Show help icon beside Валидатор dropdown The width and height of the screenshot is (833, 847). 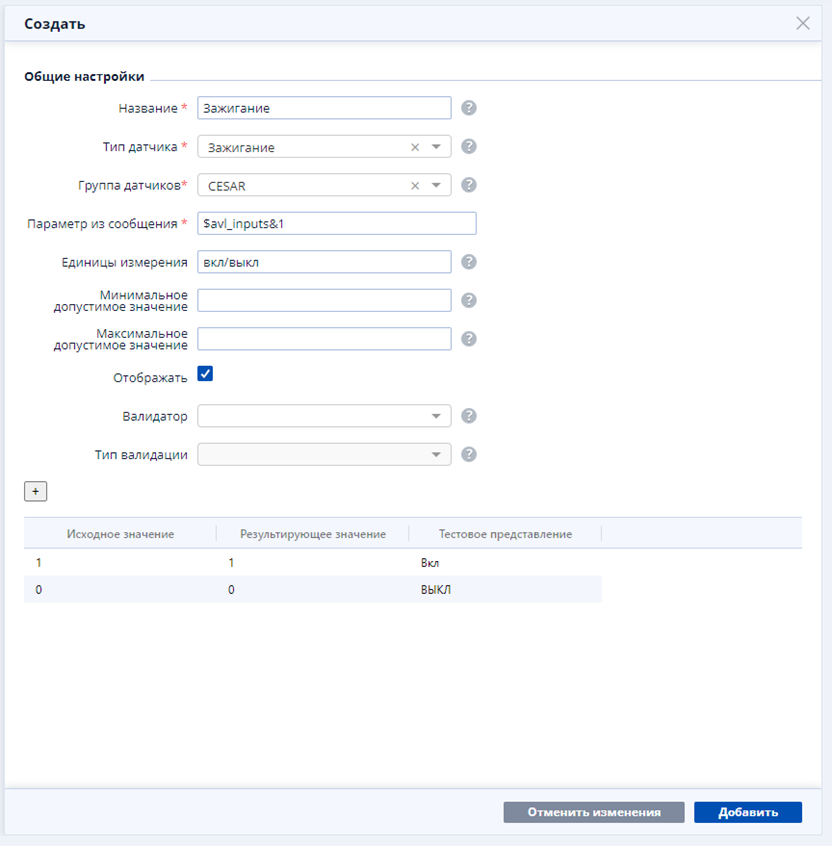pos(468,416)
